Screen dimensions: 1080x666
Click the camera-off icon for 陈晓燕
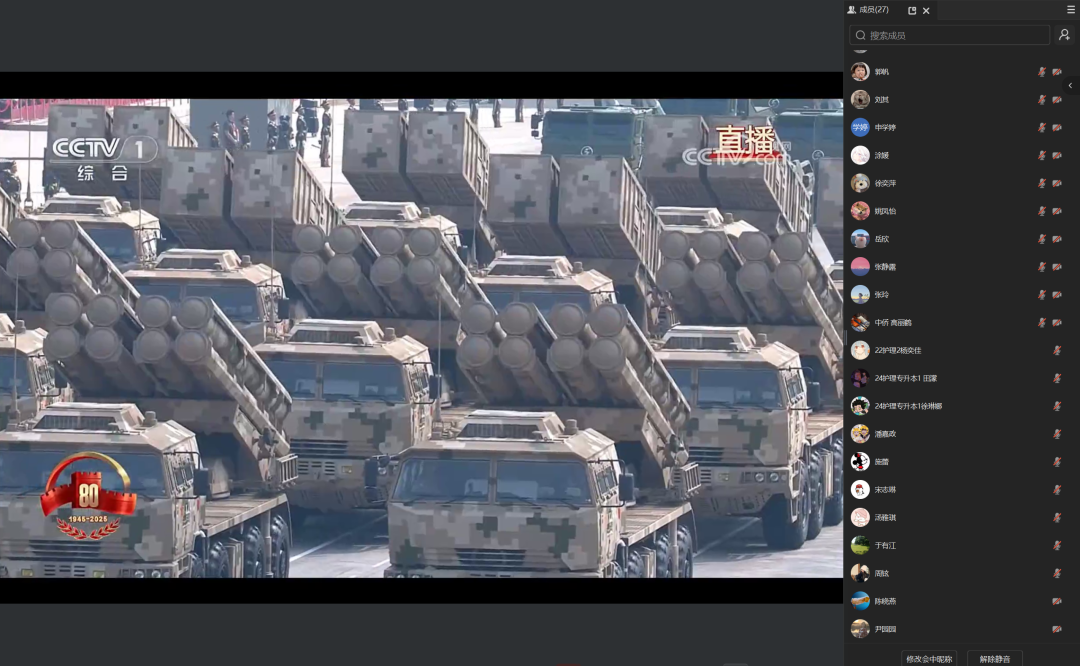pyautogui.click(x=1057, y=601)
